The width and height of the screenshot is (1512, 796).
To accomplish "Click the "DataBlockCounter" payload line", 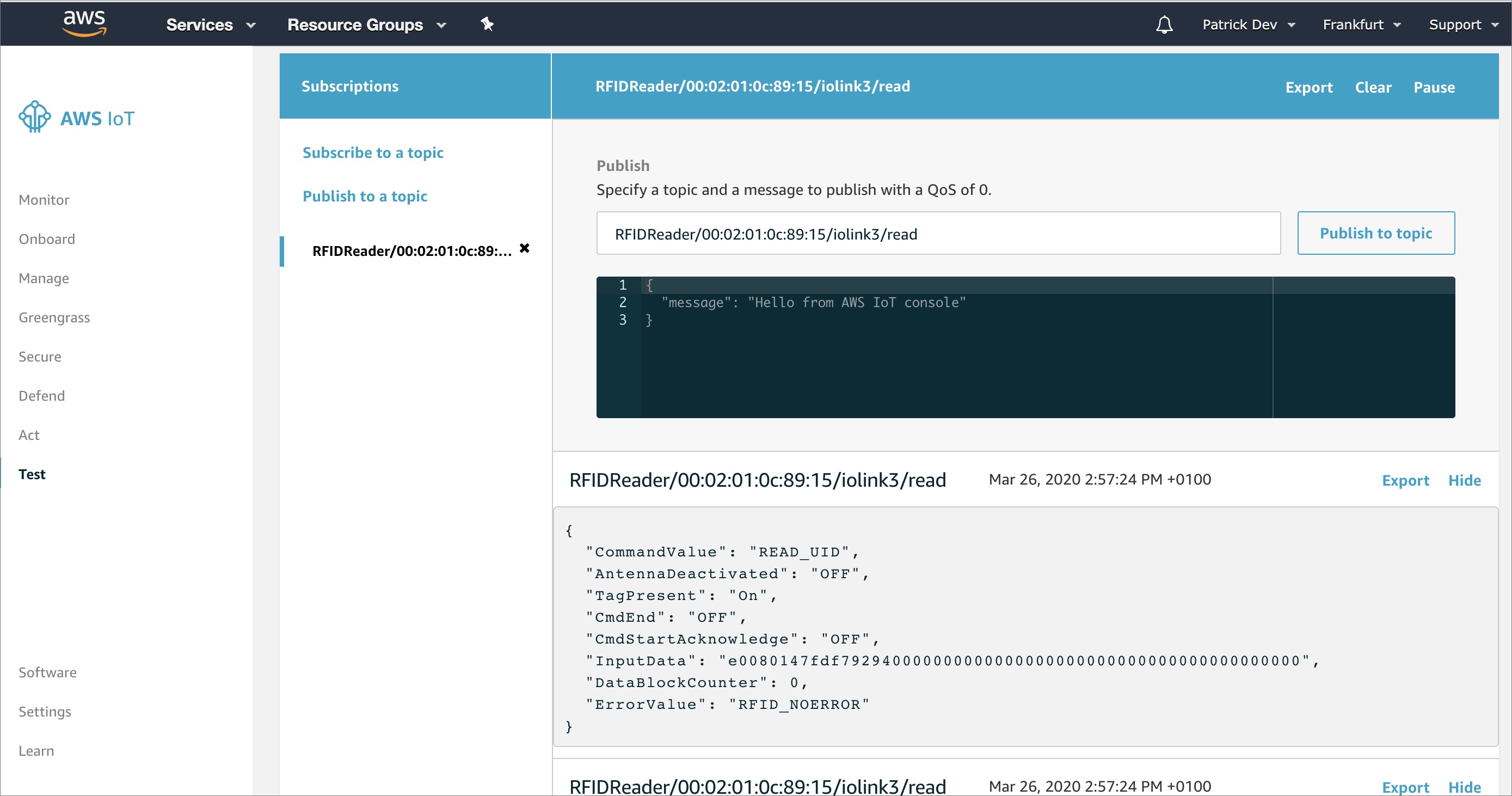I will [x=697, y=683].
